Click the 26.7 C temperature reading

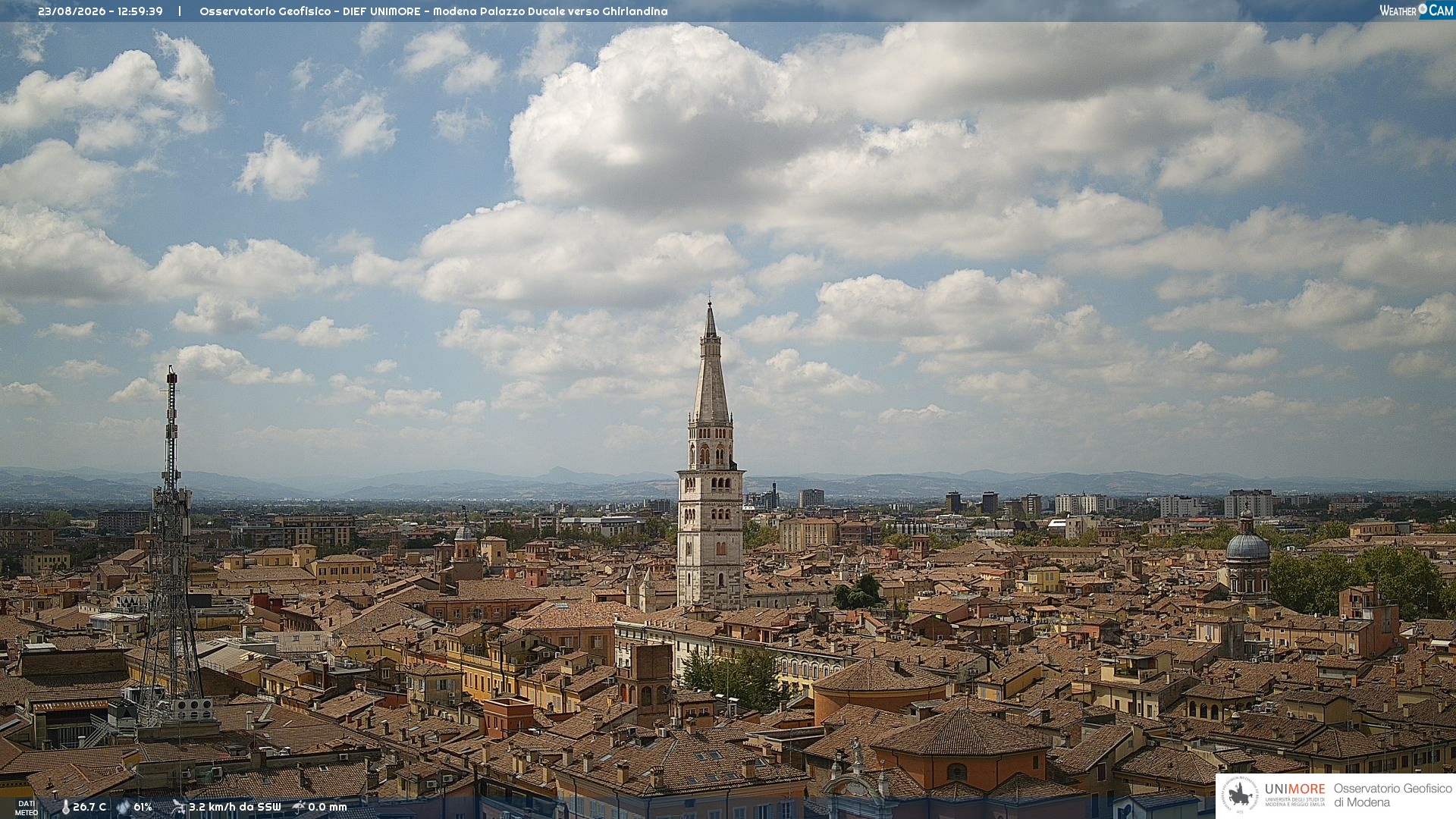[89, 808]
